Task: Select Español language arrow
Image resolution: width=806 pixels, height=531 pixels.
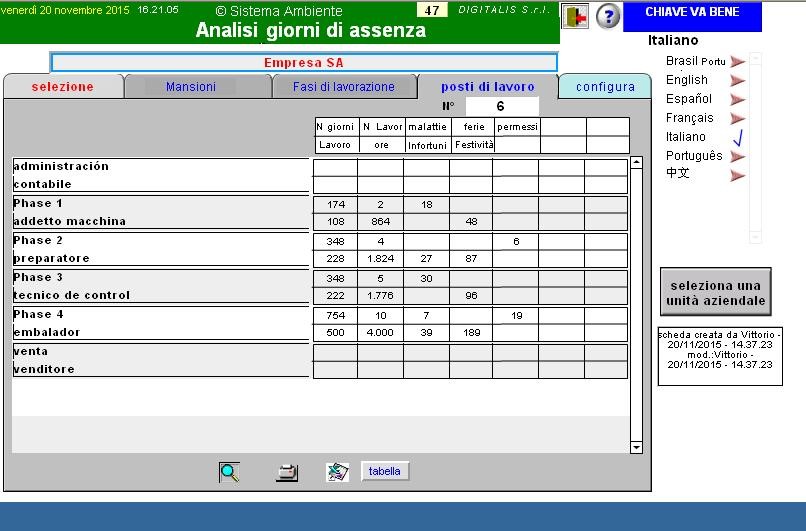Action: (738, 99)
